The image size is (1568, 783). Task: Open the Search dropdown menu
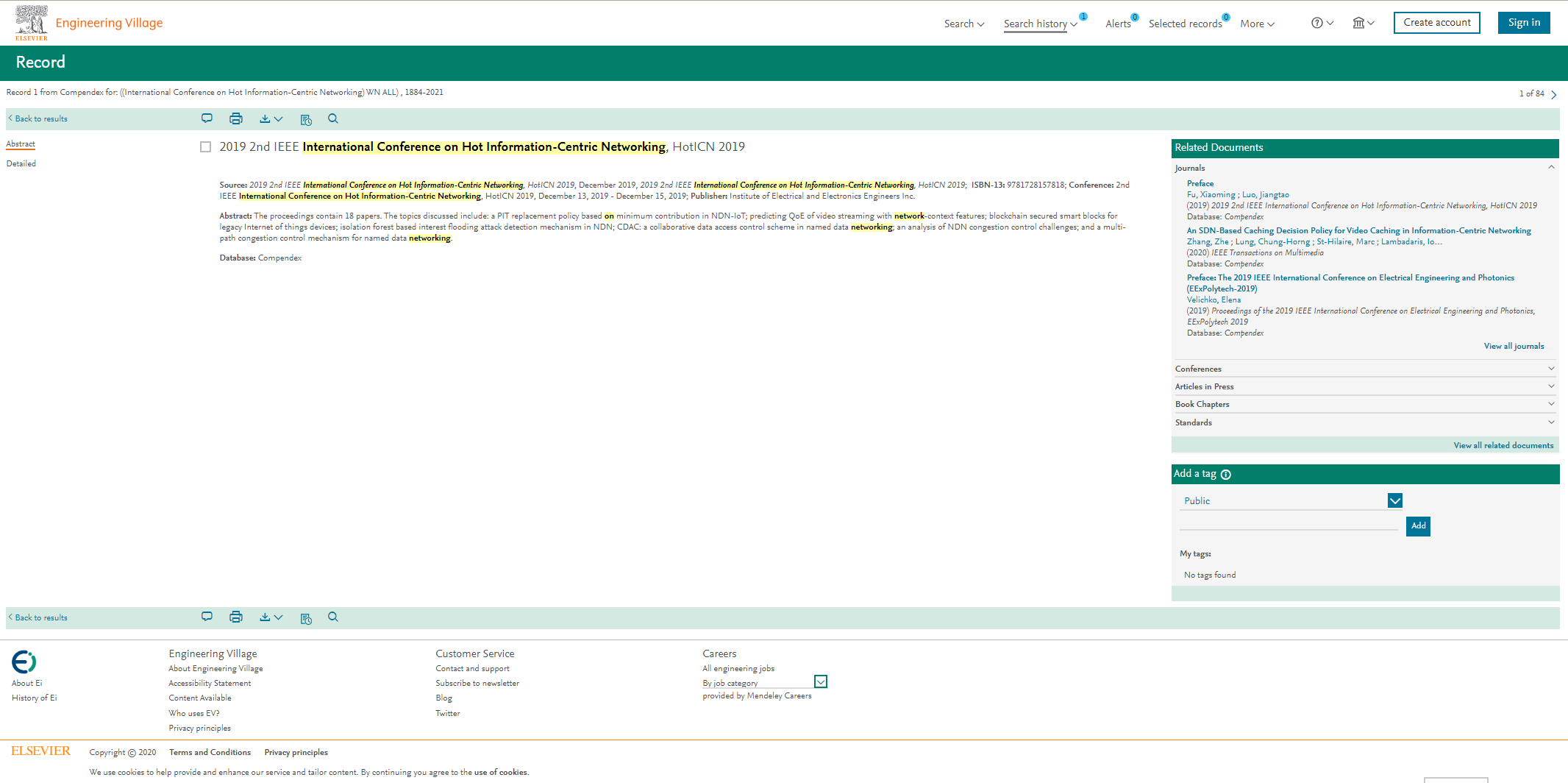pyautogui.click(x=964, y=24)
